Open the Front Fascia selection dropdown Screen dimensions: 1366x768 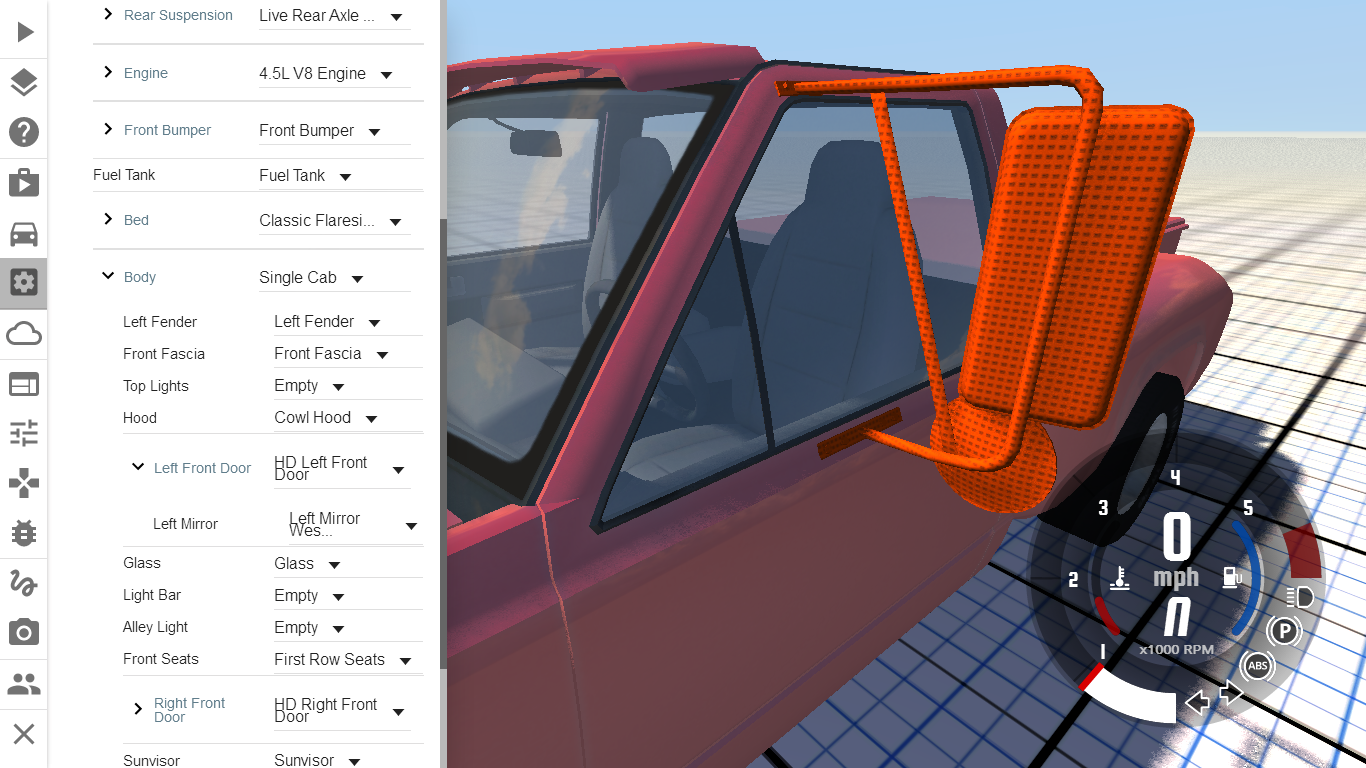tap(348, 354)
